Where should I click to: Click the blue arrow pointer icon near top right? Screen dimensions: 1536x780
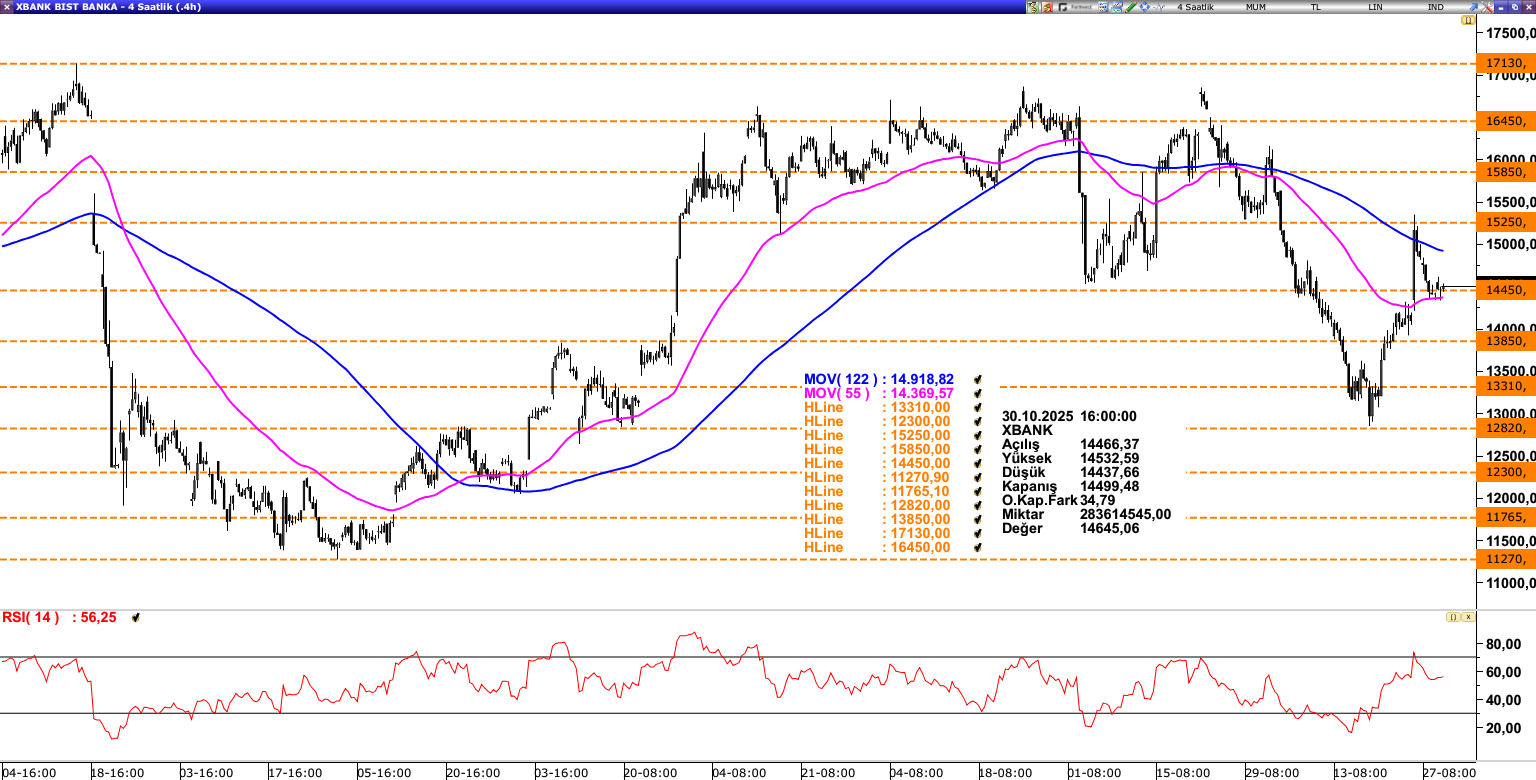coord(1473,7)
